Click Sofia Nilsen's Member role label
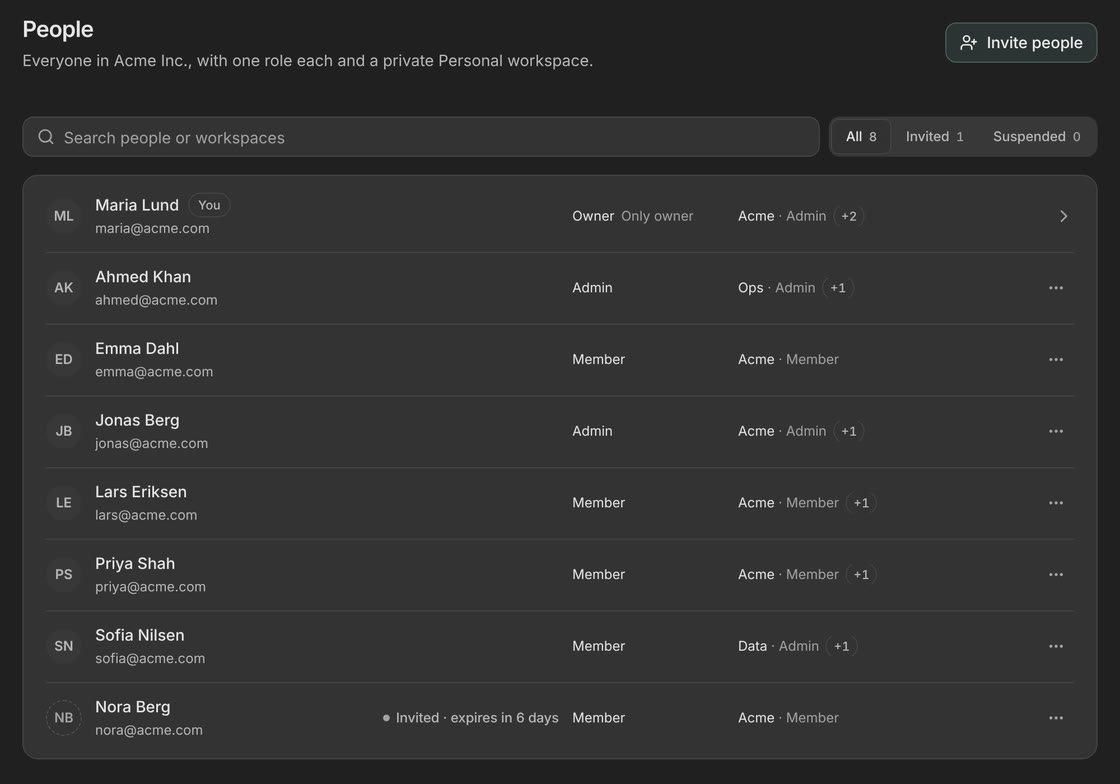 pyautogui.click(x=599, y=646)
